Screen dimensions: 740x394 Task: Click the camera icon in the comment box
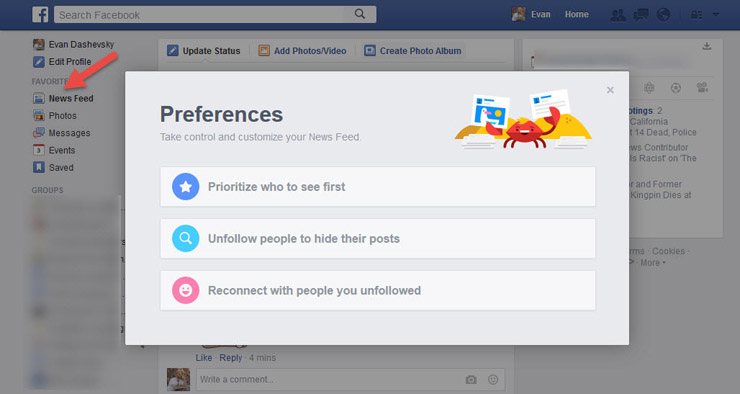coord(471,379)
